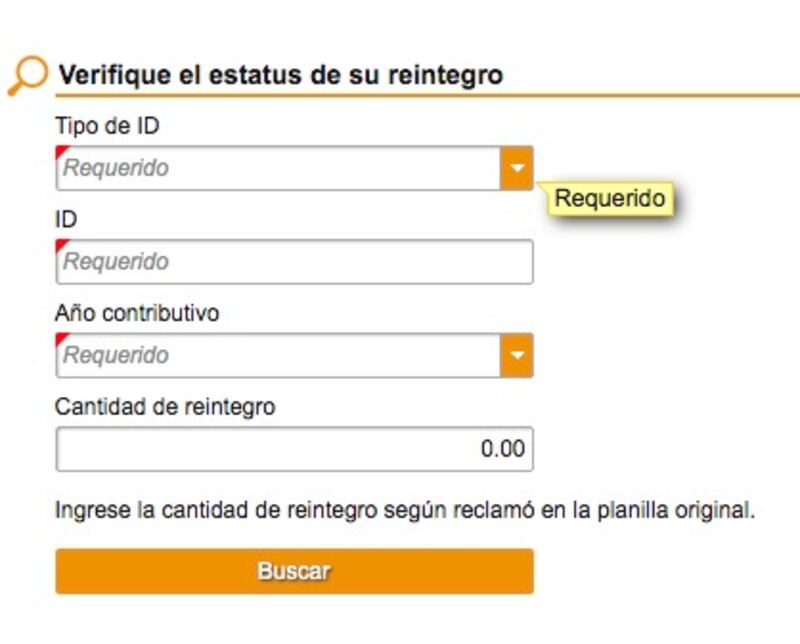The height and width of the screenshot is (644, 800).
Task: Expand the Año contributivo dropdown arrow
Action: coord(517,355)
